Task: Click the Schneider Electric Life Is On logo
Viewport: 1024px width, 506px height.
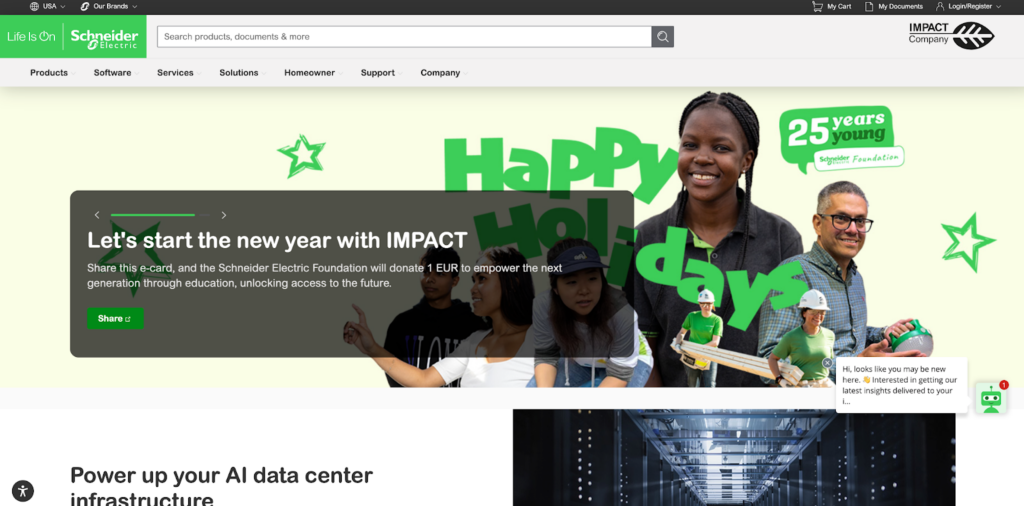Action: click(73, 37)
